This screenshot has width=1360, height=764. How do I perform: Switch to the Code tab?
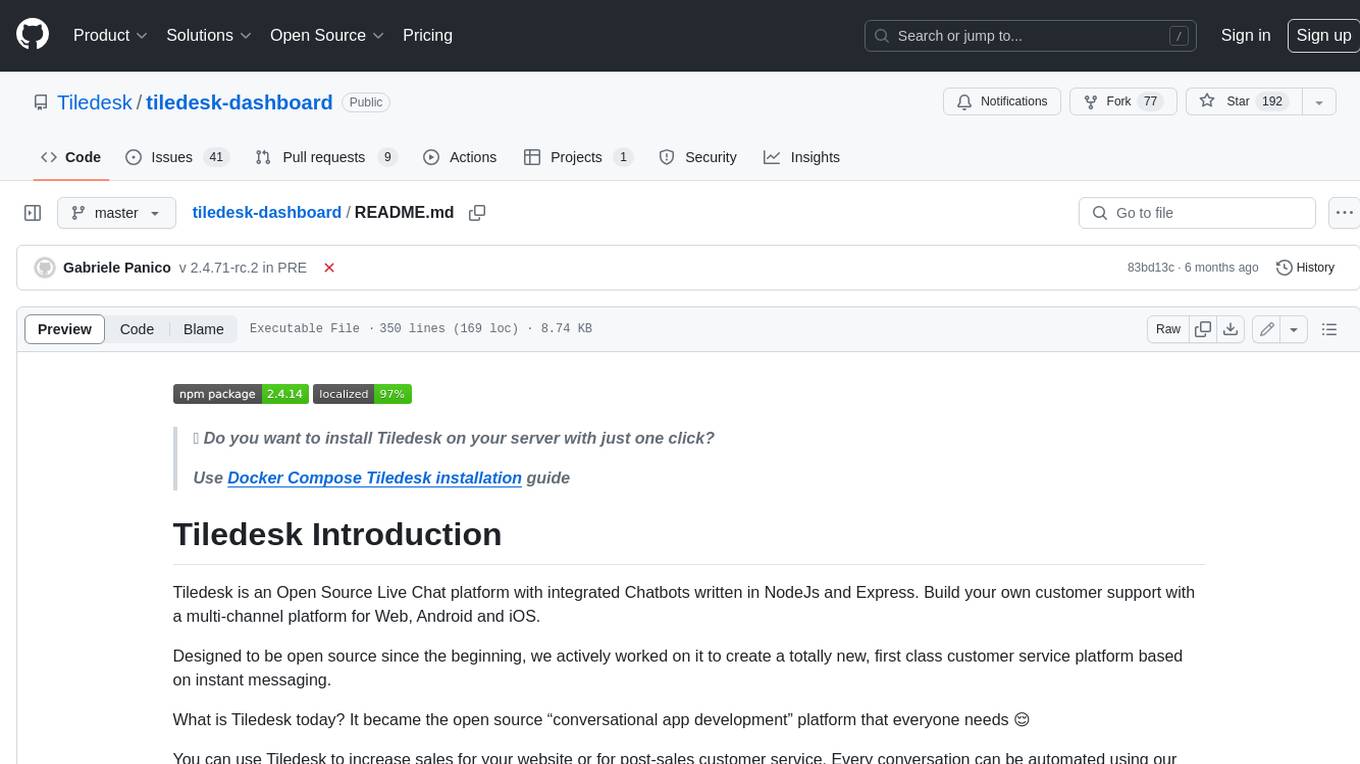pos(71,157)
